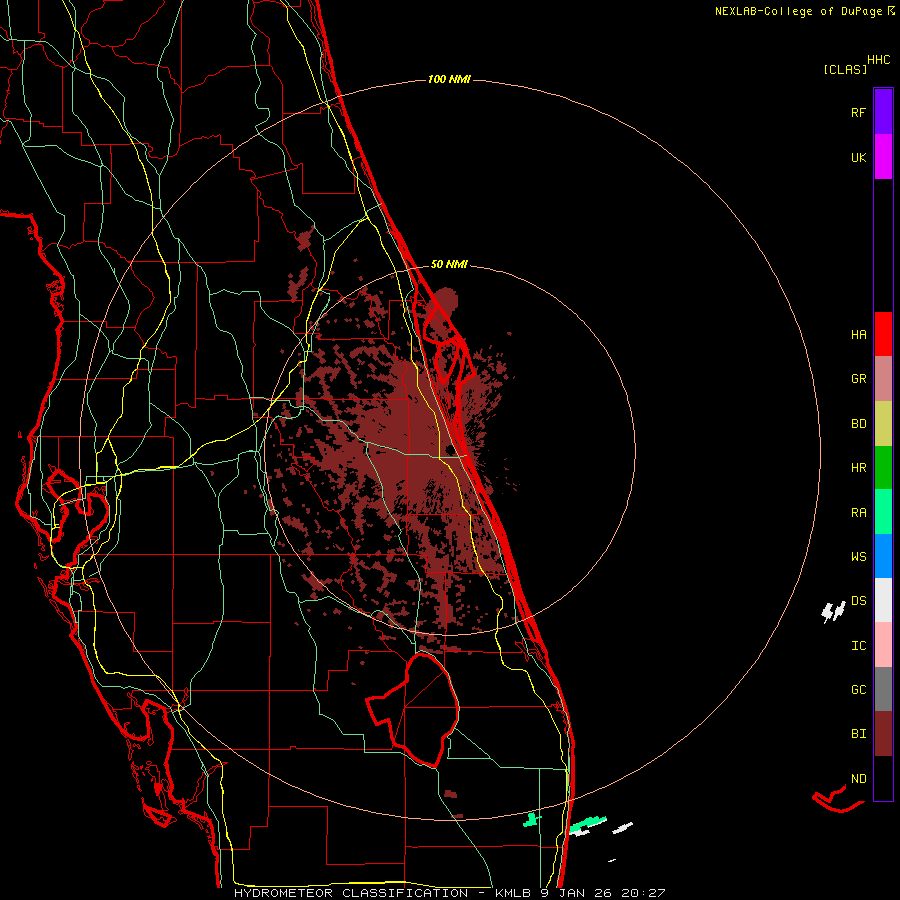Select the yellow BD legend swatch
Viewport: 900px width, 900px height.
point(883,424)
